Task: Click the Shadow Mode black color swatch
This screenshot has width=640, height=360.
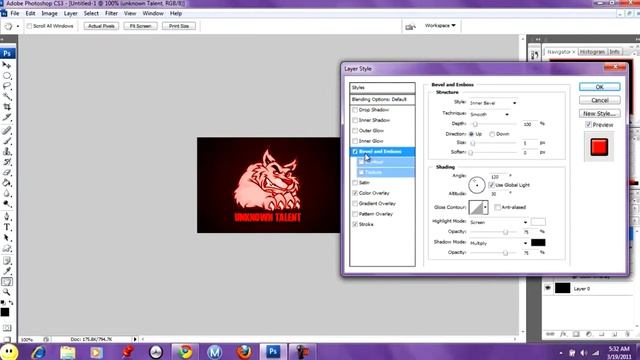Action: [538, 243]
